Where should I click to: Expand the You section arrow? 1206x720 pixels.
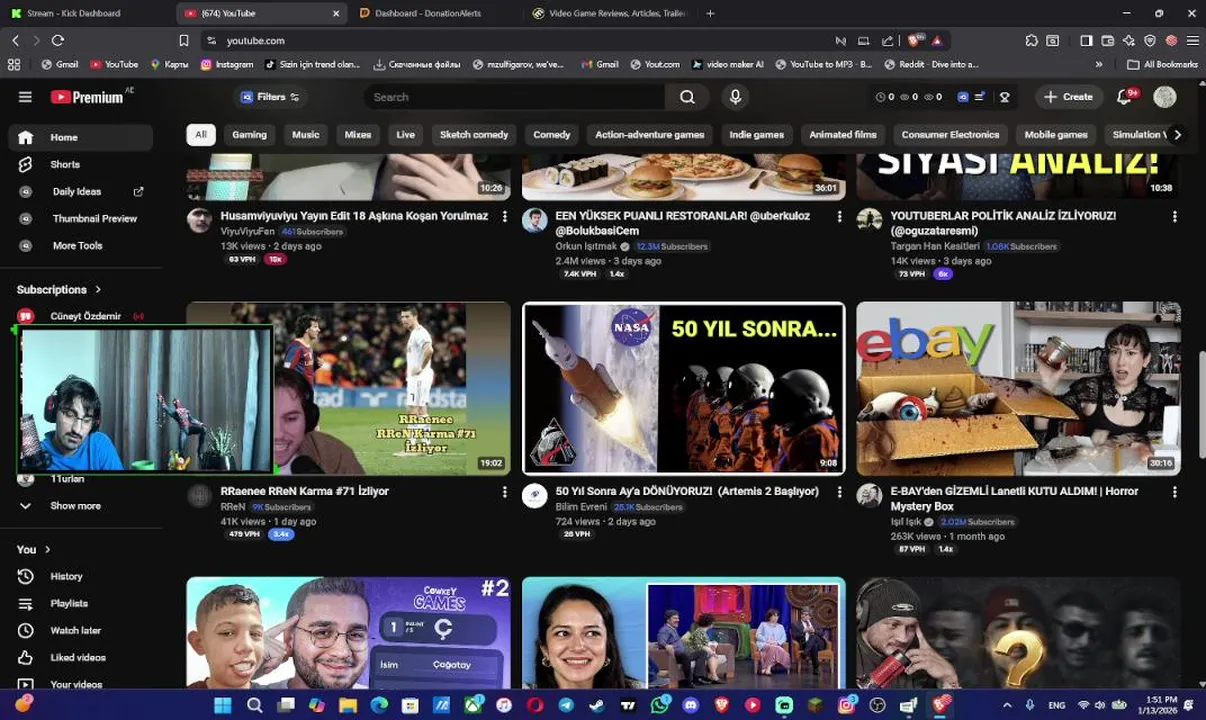[x=47, y=550]
